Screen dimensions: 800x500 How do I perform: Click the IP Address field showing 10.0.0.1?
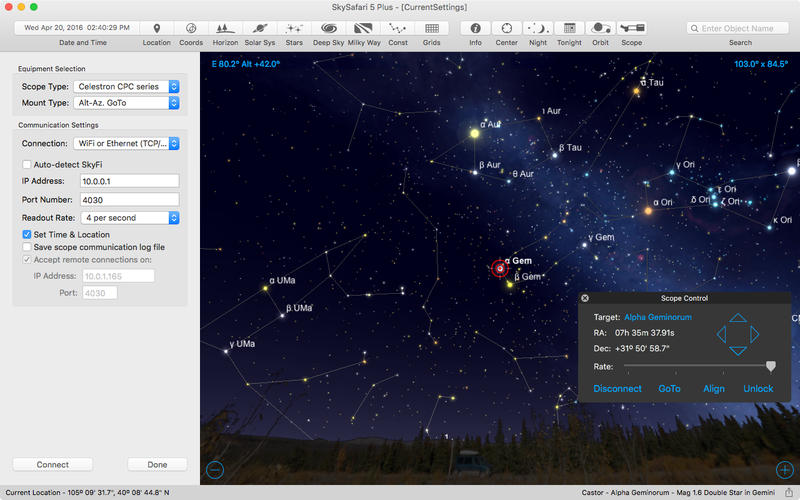click(x=130, y=181)
